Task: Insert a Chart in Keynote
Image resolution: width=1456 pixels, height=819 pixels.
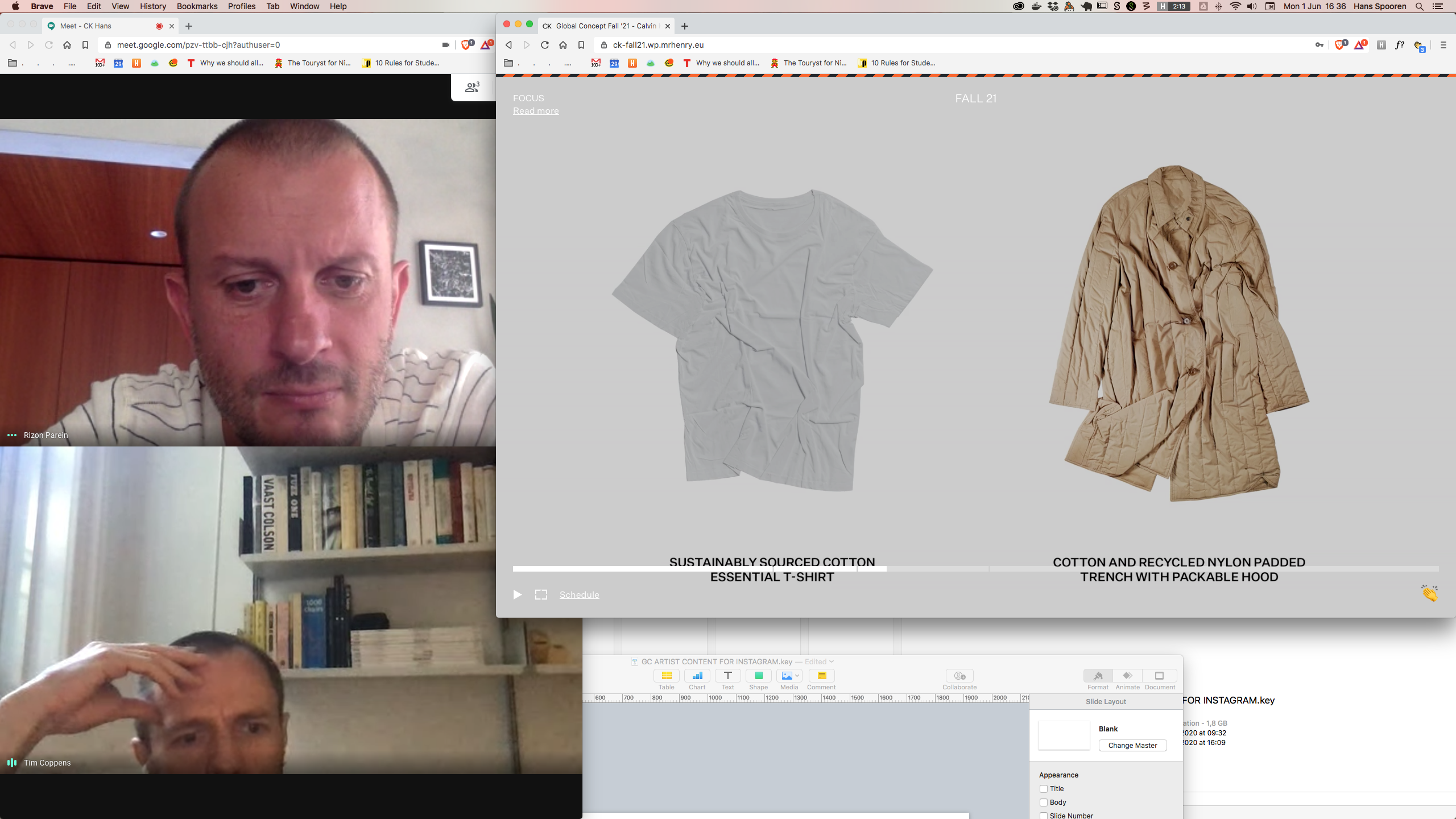Action: [x=697, y=676]
